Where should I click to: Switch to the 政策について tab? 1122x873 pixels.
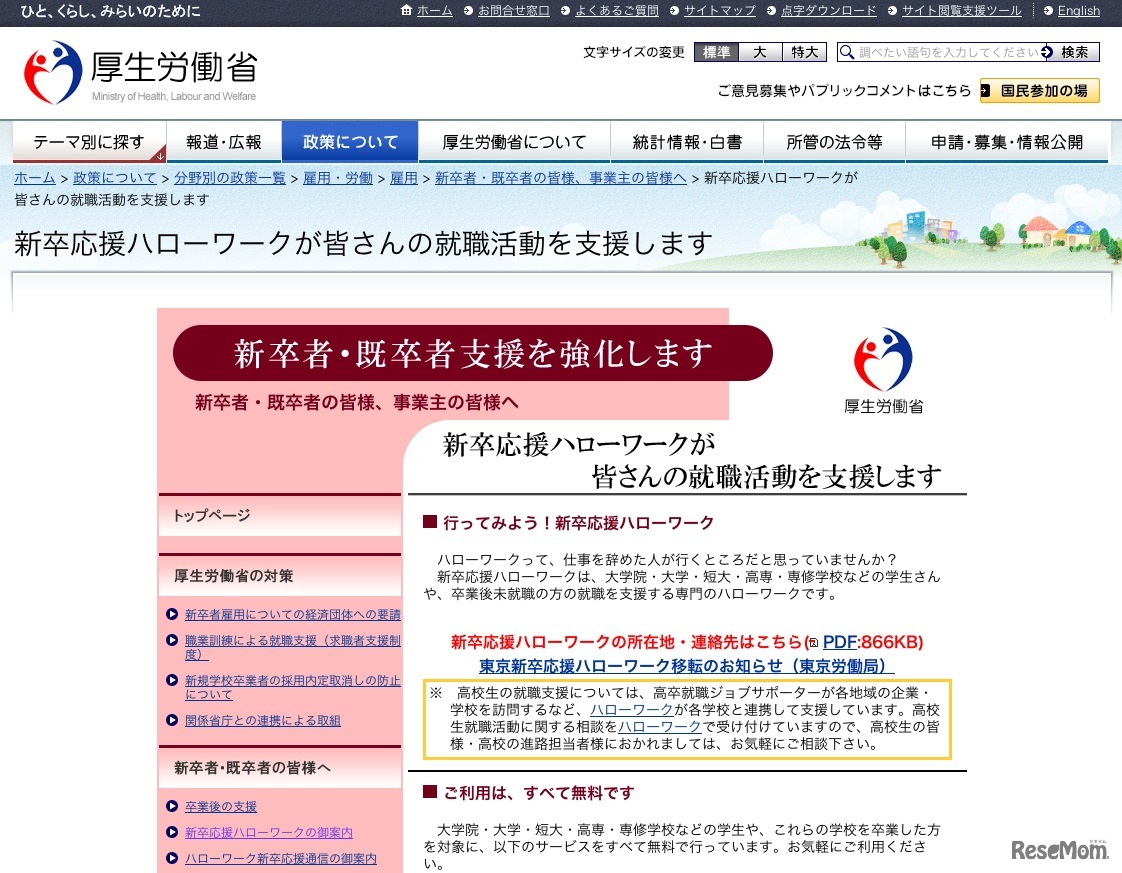pyautogui.click(x=350, y=140)
